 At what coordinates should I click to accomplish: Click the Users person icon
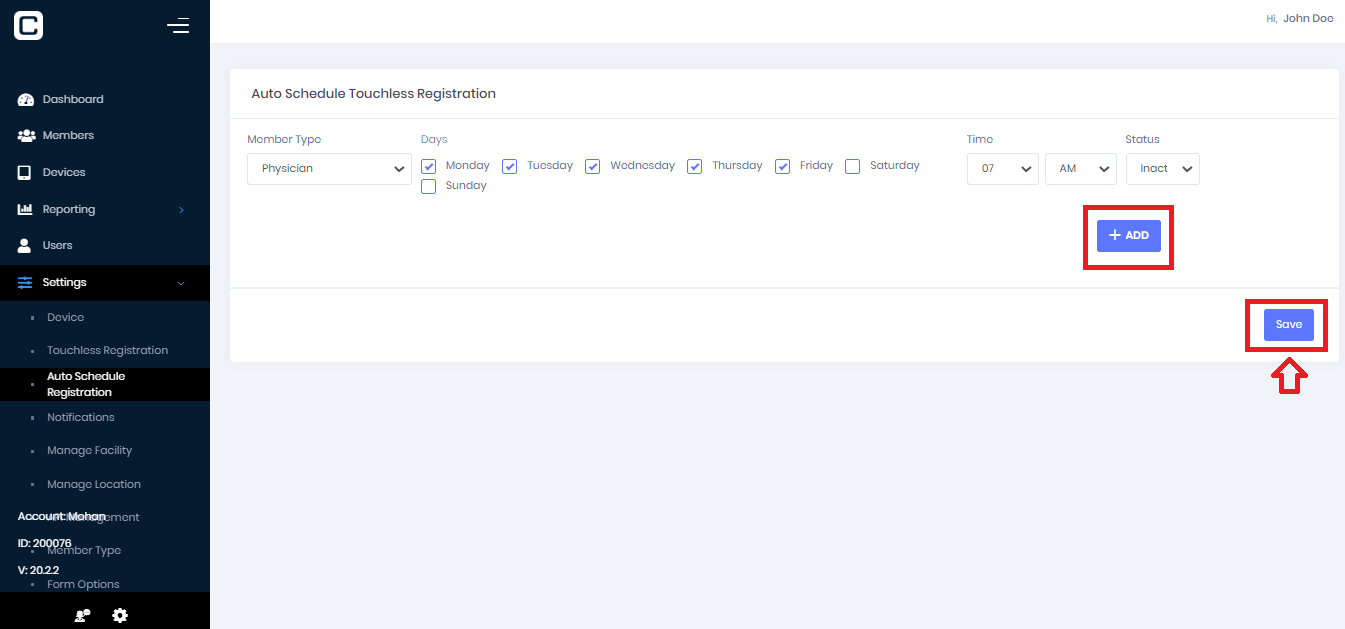coord(25,245)
